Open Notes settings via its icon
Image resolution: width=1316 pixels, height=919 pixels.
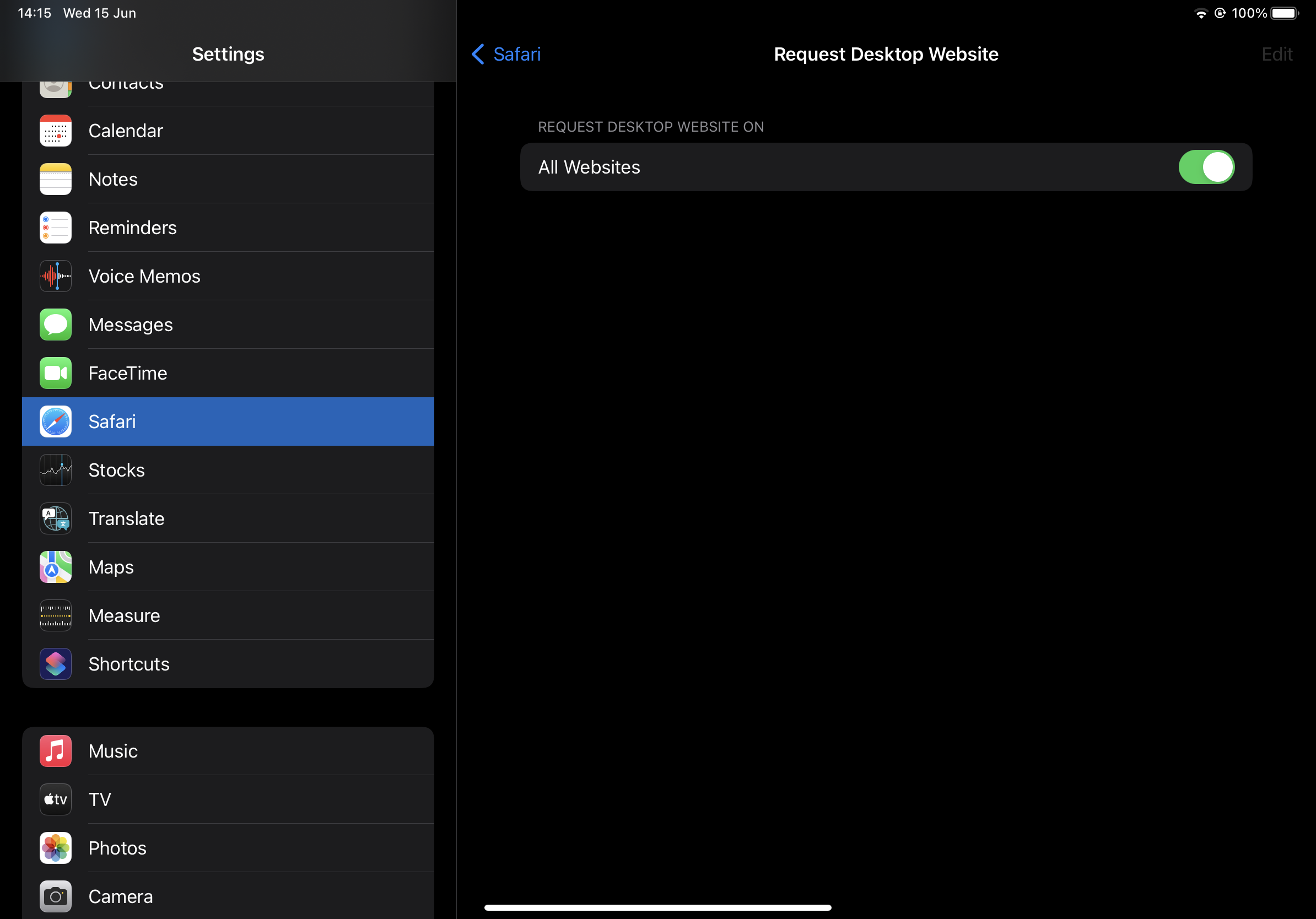tap(56, 179)
